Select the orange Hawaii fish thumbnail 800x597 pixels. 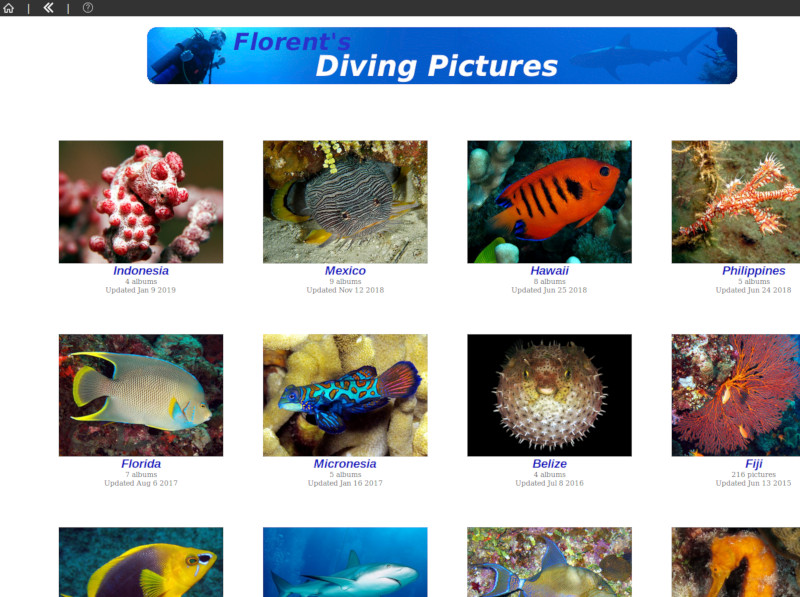pos(549,201)
